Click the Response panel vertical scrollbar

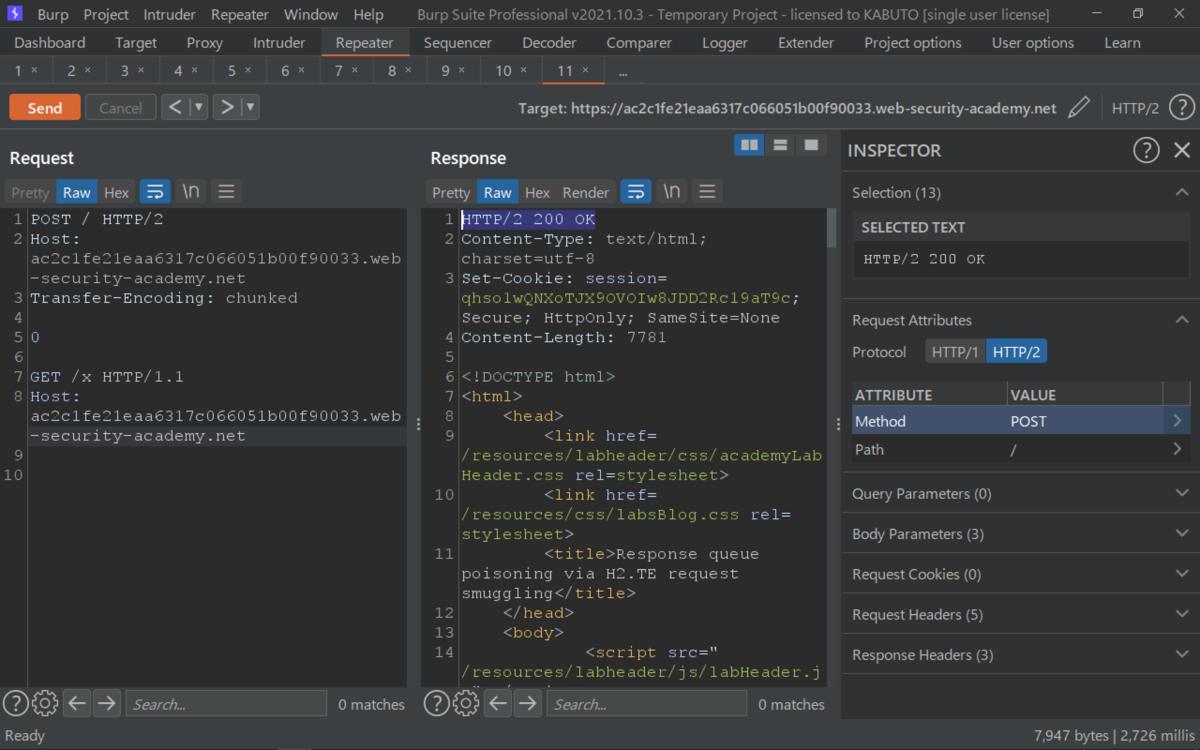[x=831, y=228]
